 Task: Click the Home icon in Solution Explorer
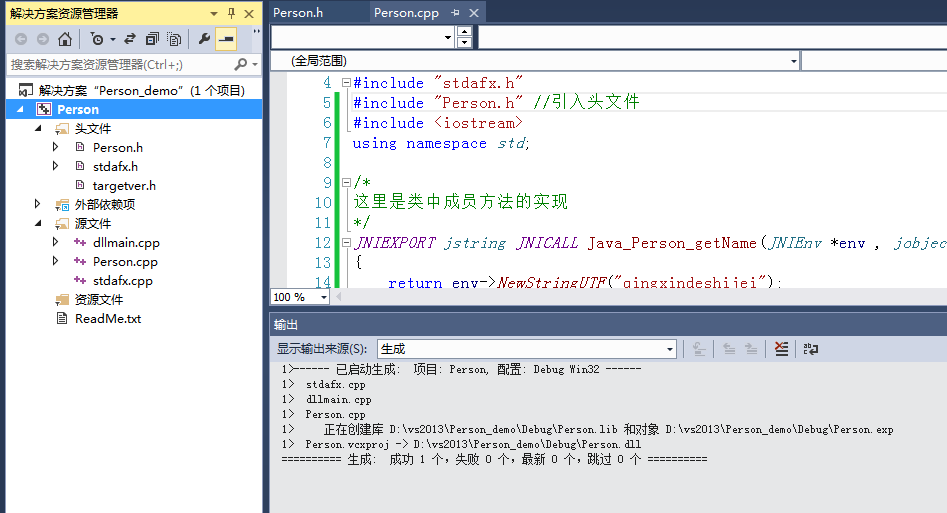tap(65, 39)
